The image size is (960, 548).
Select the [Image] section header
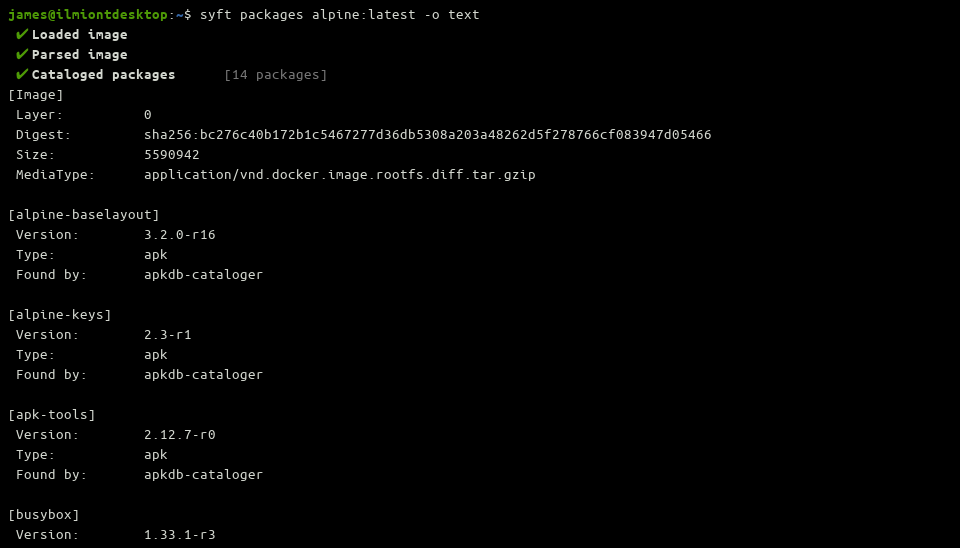pos(36,95)
